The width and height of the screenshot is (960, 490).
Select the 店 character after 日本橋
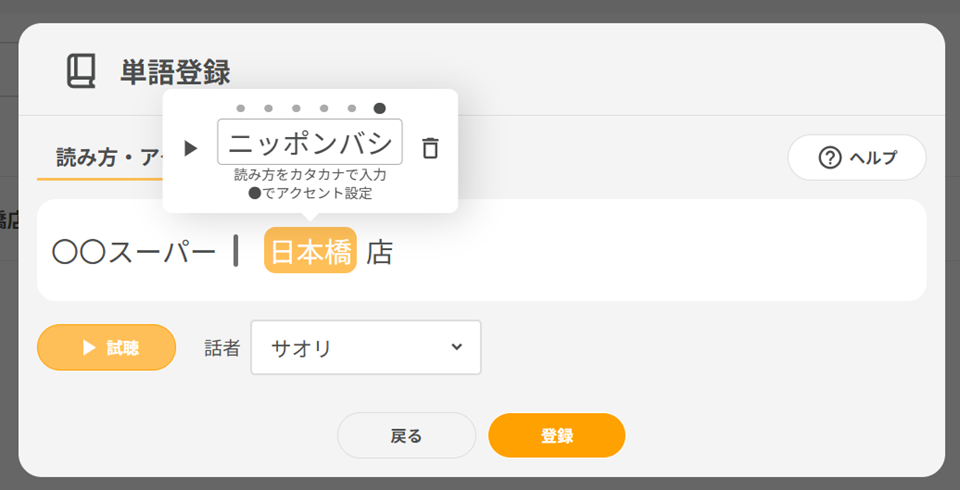[380, 253]
